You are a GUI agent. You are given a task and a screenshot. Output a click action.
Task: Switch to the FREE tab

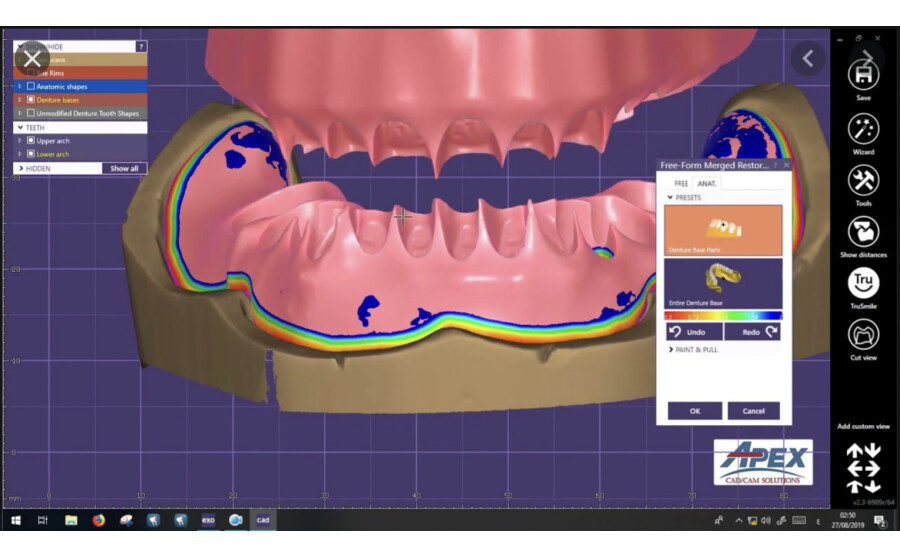click(x=681, y=184)
